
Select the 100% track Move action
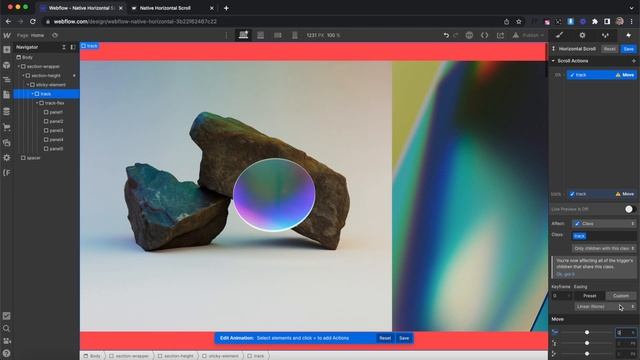601,194
